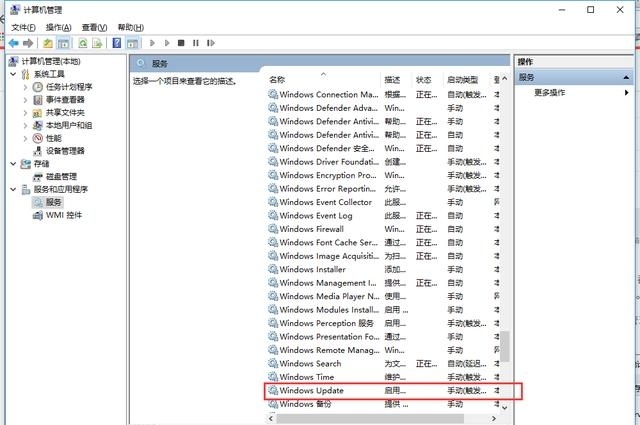This screenshot has width=640, height=425.
Task: Click the WMI 控件 tree icon
Action: pyautogui.click(x=38, y=215)
